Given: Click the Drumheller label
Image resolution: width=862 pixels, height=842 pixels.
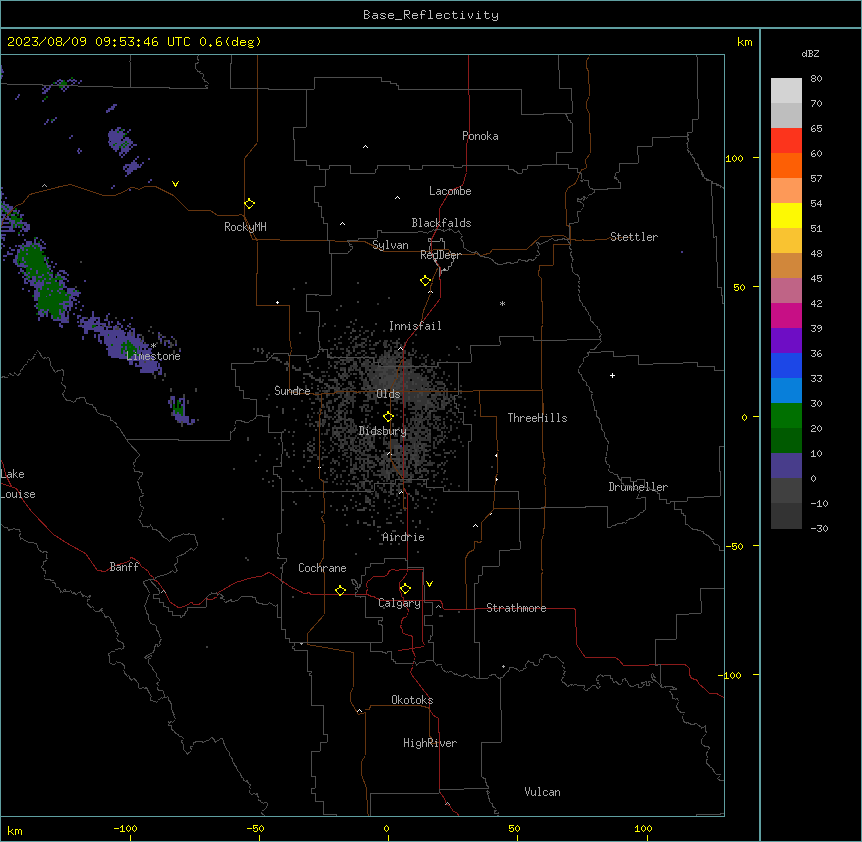Looking at the screenshot, I should pos(638,487).
